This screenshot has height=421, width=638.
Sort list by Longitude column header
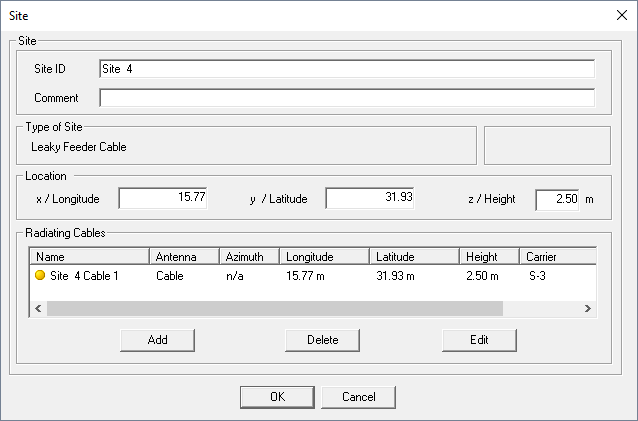point(322,257)
